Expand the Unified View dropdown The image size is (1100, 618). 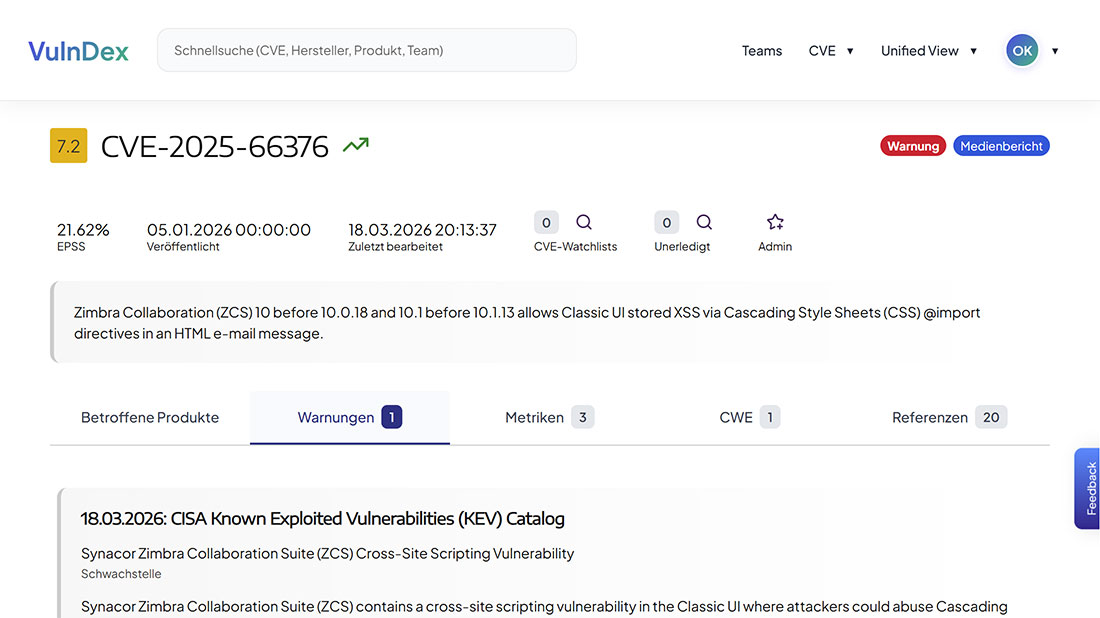(929, 51)
